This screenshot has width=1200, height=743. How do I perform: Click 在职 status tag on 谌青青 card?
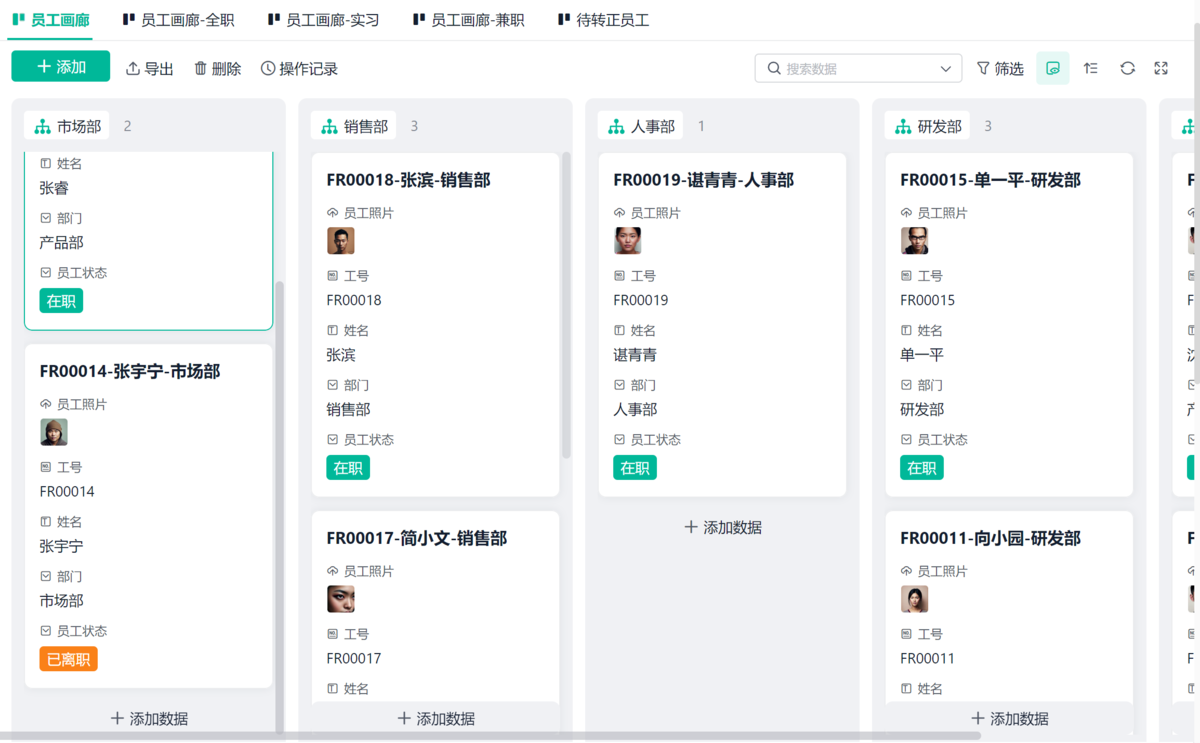click(x=635, y=467)
